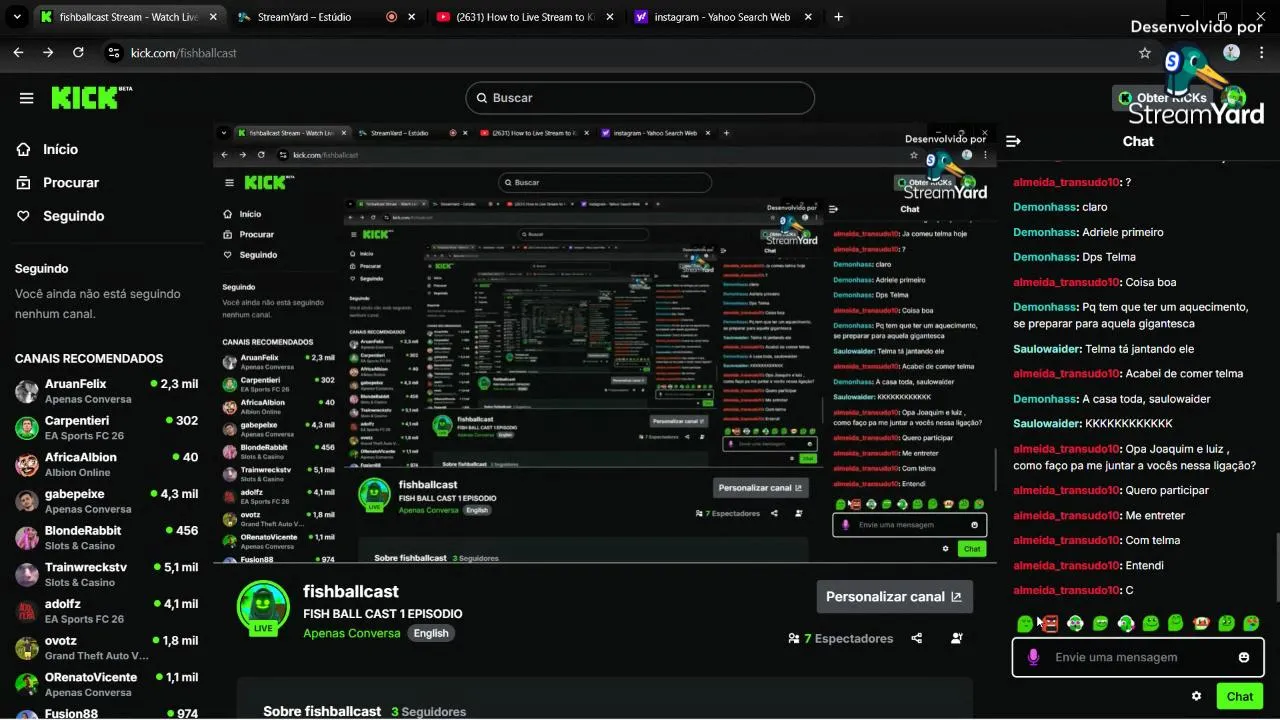
Task: Open the tab search dropdown arrow
Action: pos(16,17)
